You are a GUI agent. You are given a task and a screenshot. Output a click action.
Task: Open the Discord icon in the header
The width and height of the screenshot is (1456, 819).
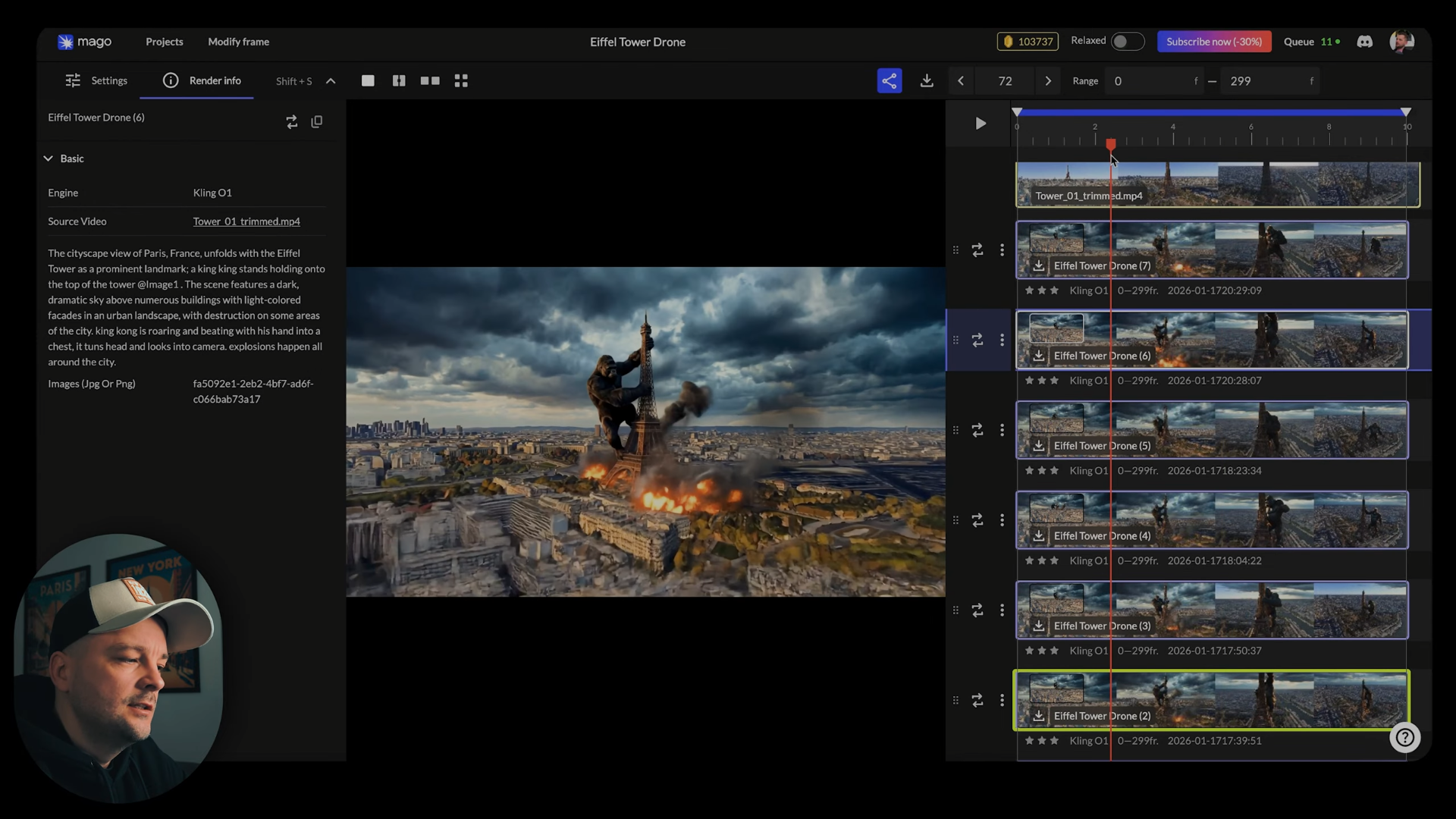(1365, 42)
